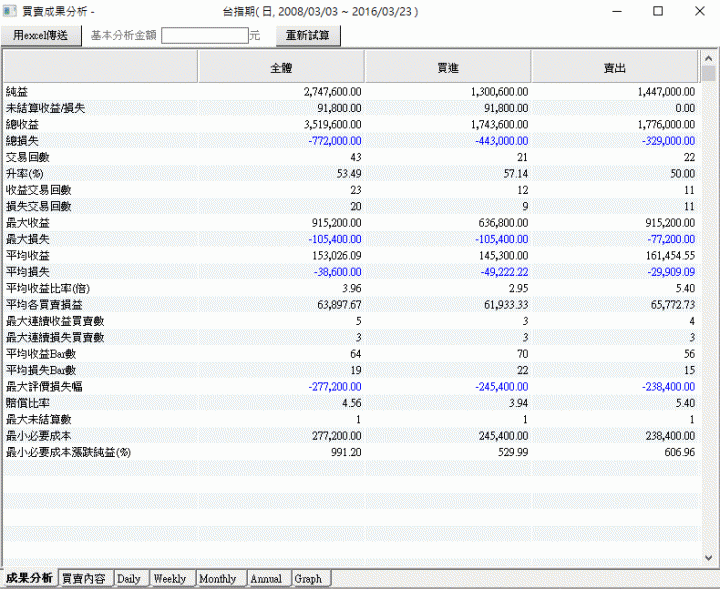
Task: Click the 買進 column header
Action: tap(448, 67)
